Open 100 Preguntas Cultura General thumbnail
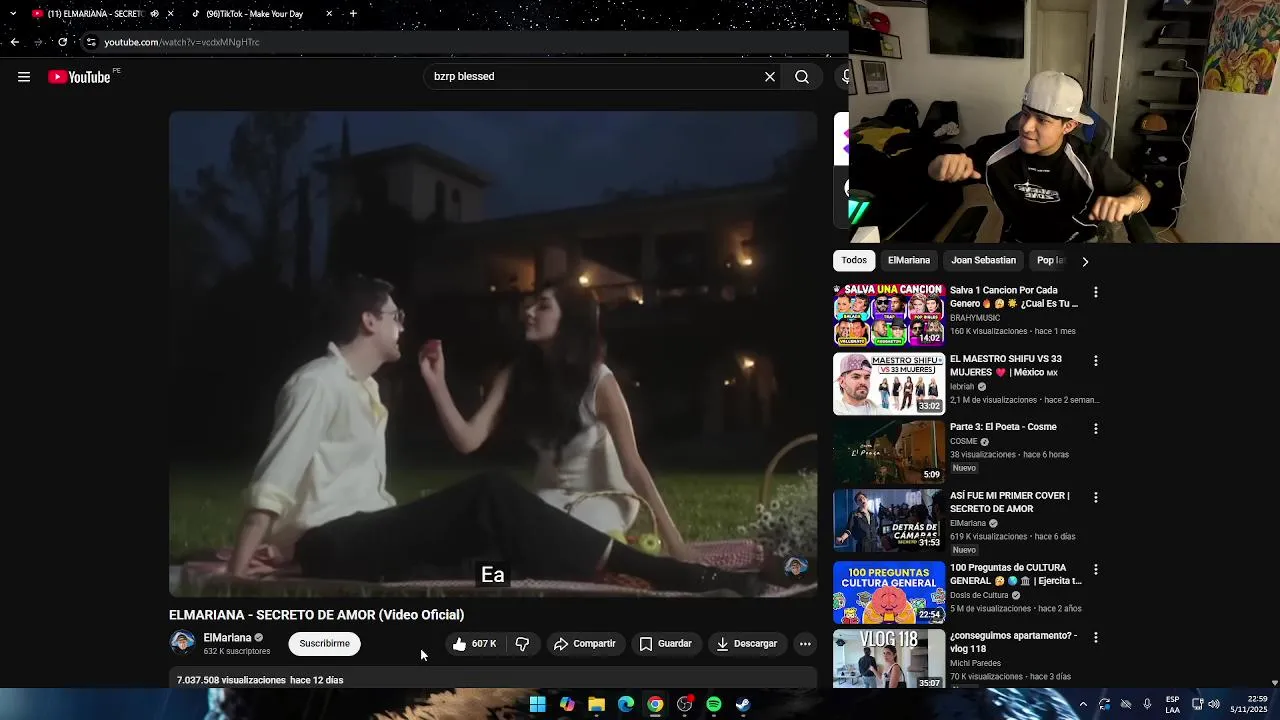 coord(889,592)
